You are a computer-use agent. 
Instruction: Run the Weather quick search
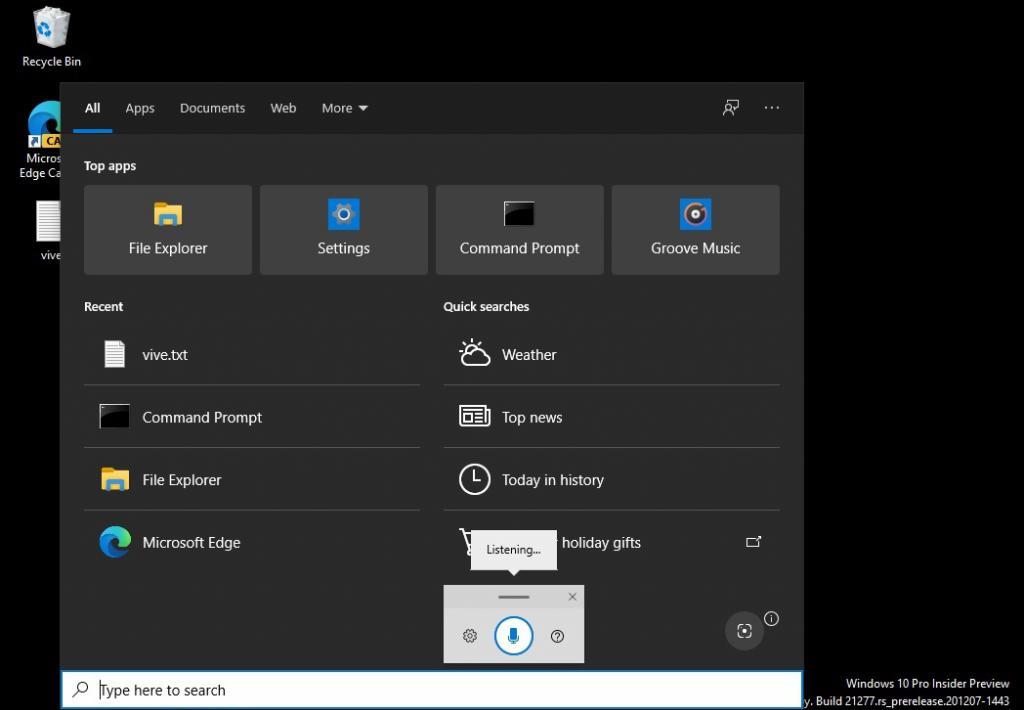611,354
